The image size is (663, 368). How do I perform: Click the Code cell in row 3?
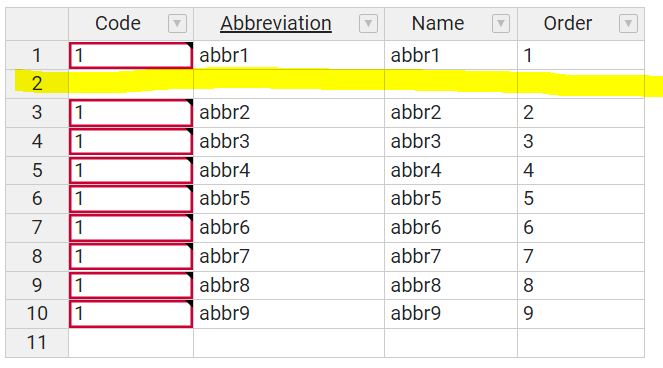coord(131,113)
